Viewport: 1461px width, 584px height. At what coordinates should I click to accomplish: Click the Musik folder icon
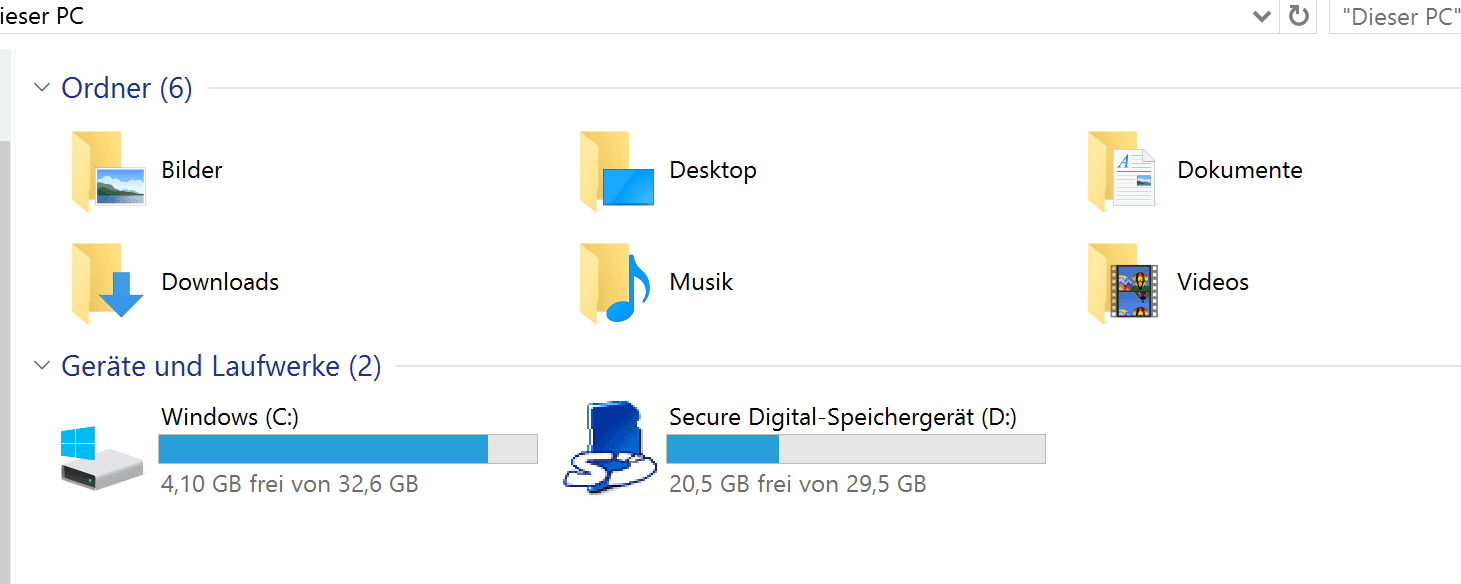(615, 283)
